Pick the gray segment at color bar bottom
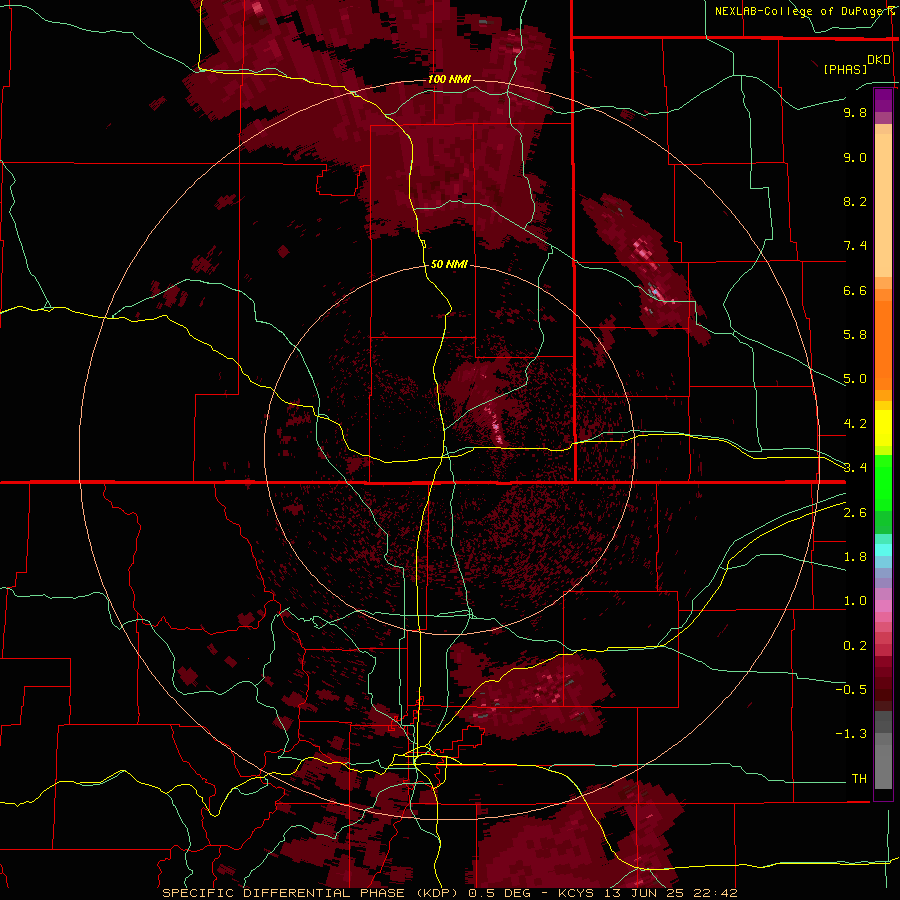 click(883, 763)
